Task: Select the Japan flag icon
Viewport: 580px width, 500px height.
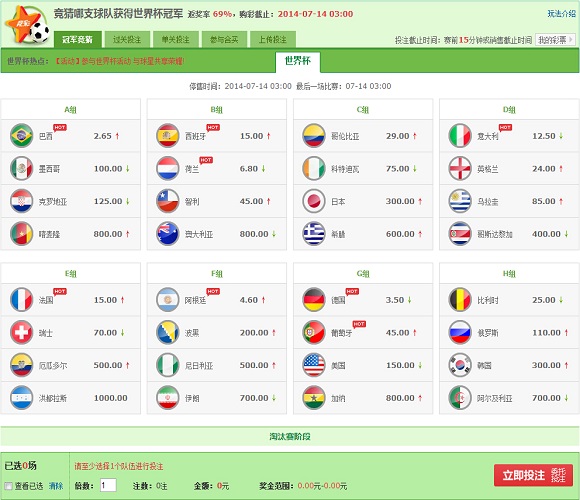Action: (314, 201)
